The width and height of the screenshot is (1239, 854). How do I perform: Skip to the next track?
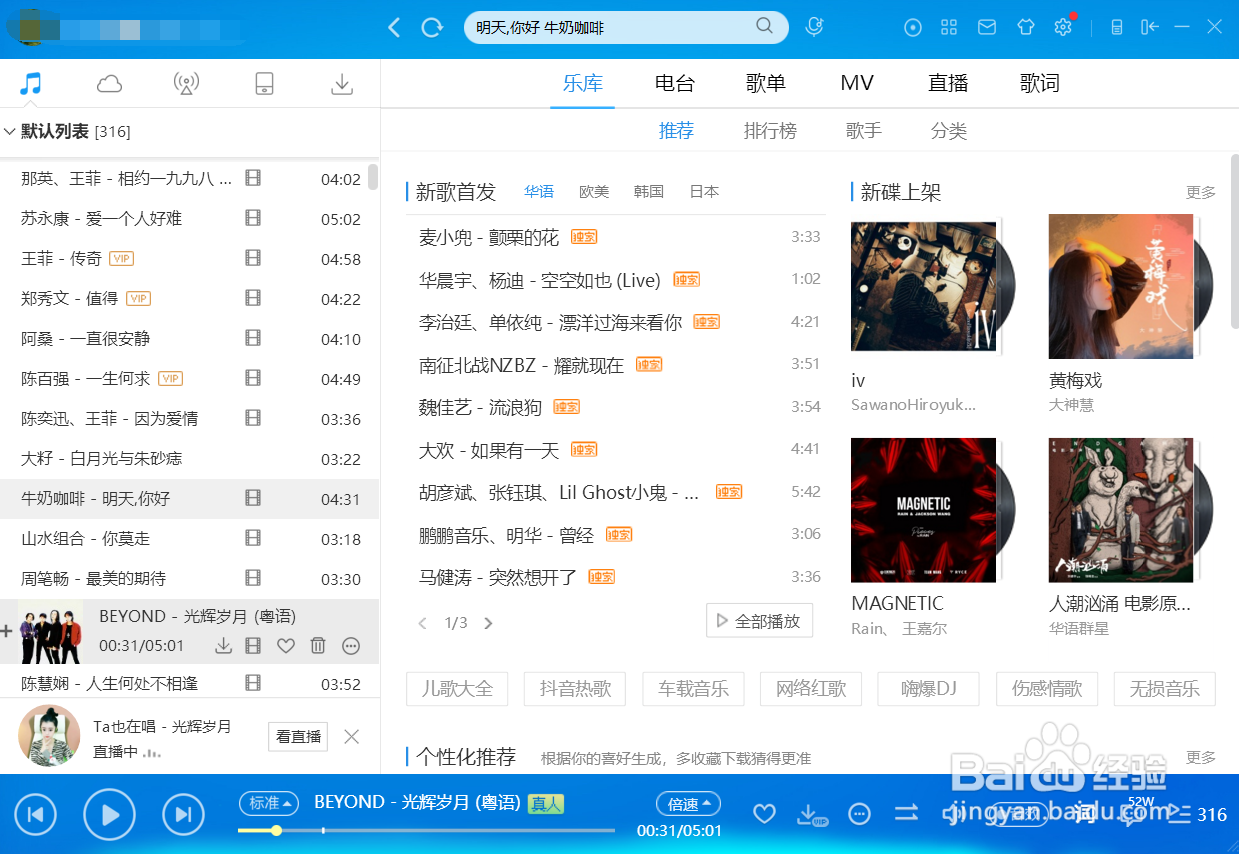pyautogui.click(x=183, y=814)
